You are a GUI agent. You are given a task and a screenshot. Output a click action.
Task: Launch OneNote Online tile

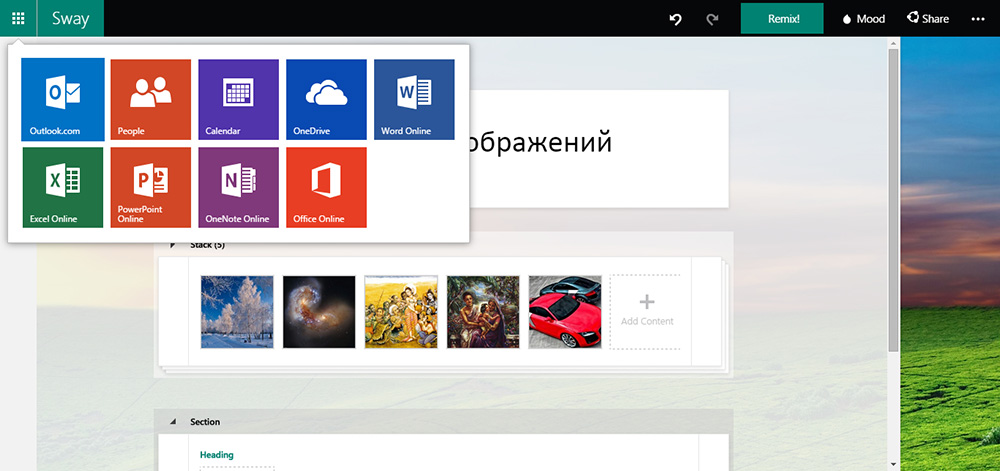pos(239,187)
